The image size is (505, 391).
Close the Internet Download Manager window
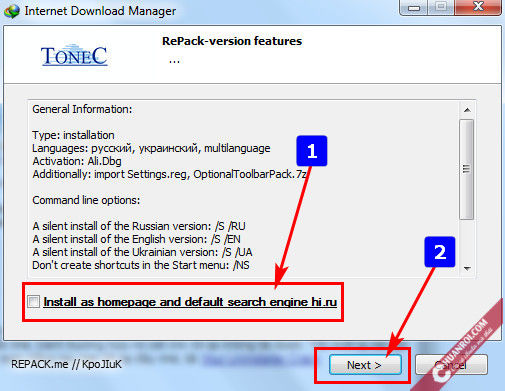coord(478,7)
